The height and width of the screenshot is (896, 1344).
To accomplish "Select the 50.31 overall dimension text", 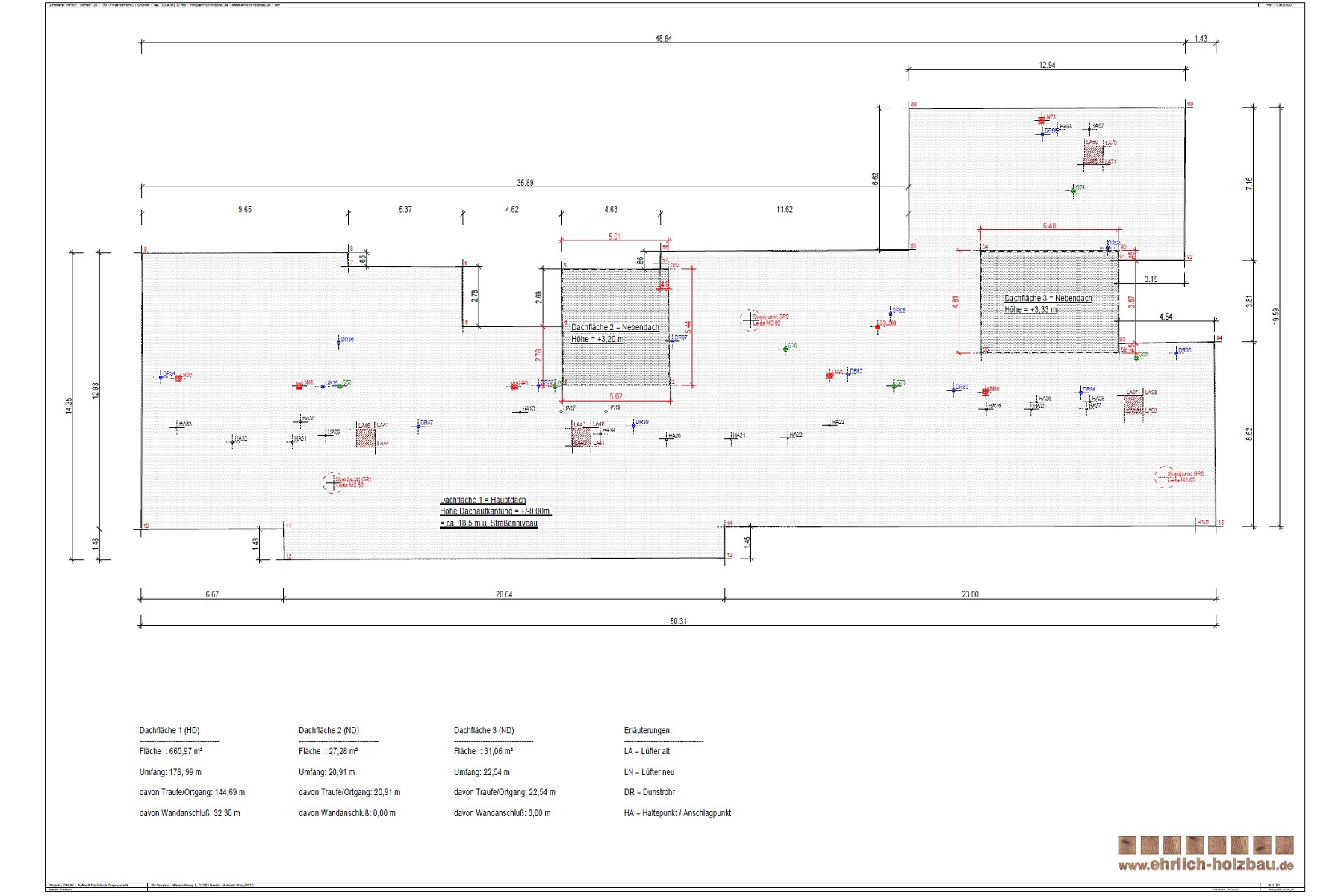I will pos(678,621).
